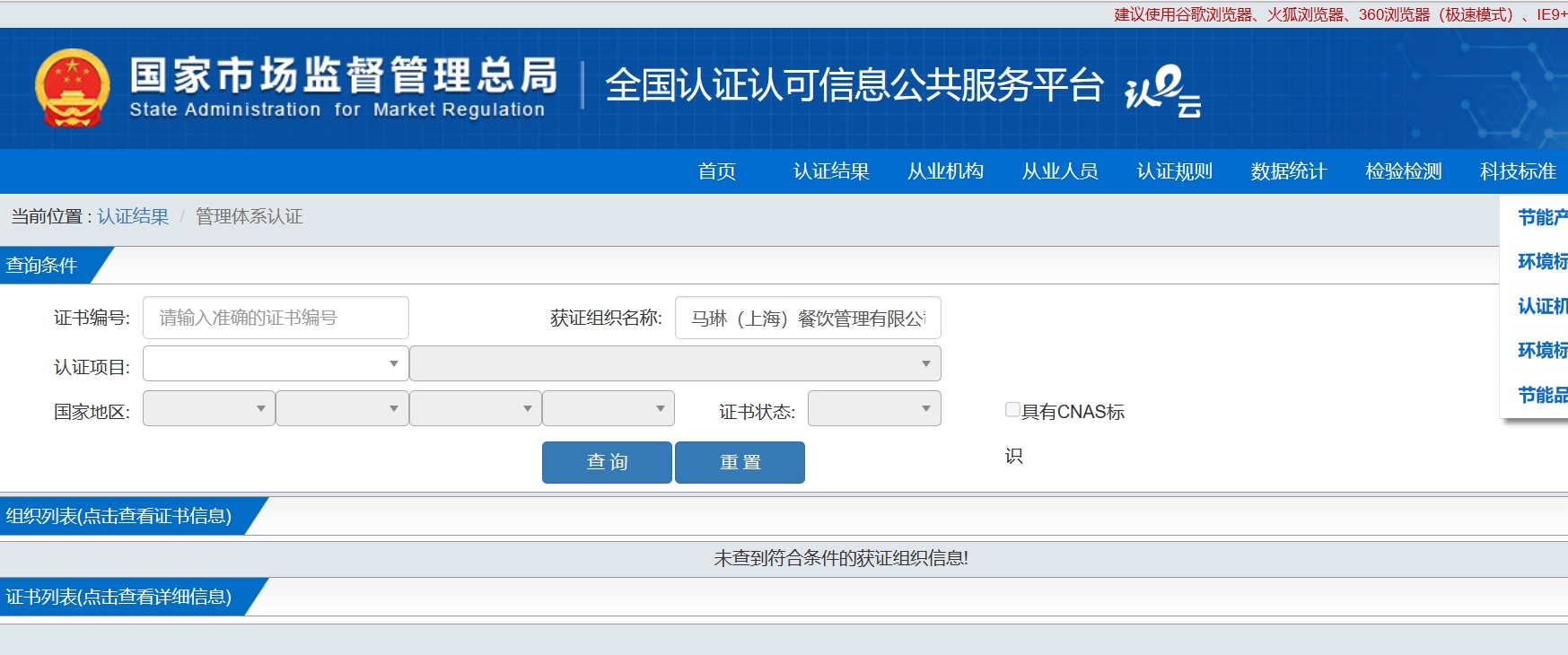Follow the 认证结果 breadcrumb link
The height and width of the screenshot is (655, 1568).
(x=133, y=216)
